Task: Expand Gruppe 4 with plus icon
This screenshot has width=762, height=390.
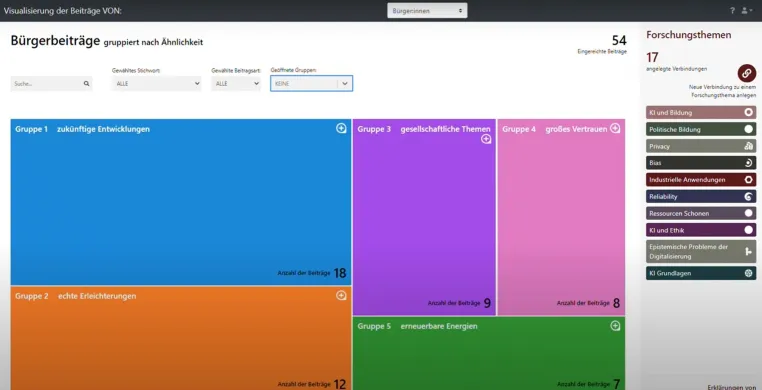Action: pos(615,128)
